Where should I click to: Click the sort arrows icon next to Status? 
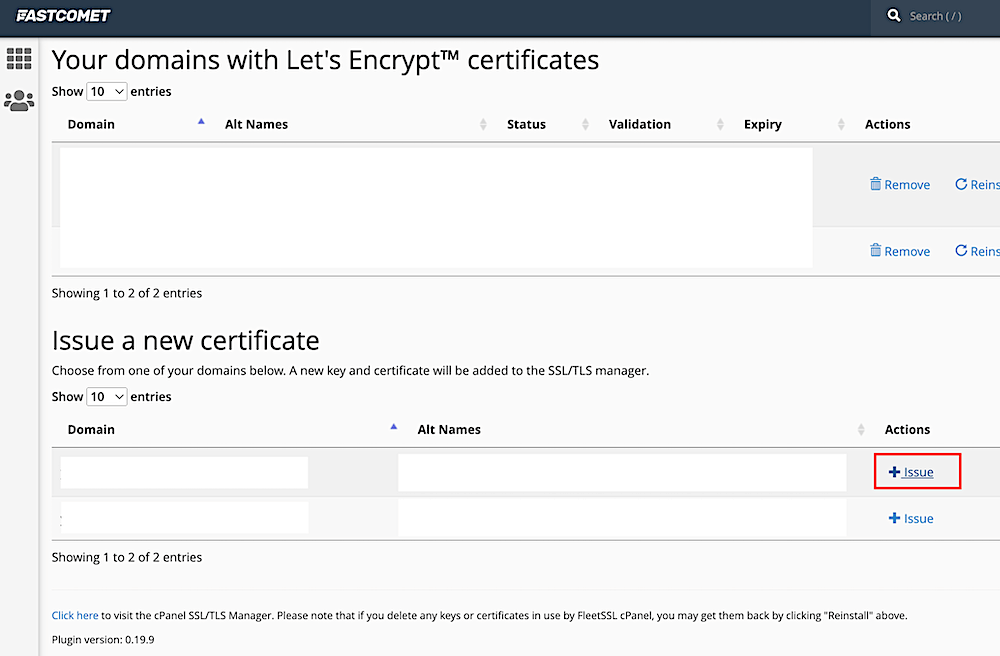pyautogui.click(x=585, y=124)
